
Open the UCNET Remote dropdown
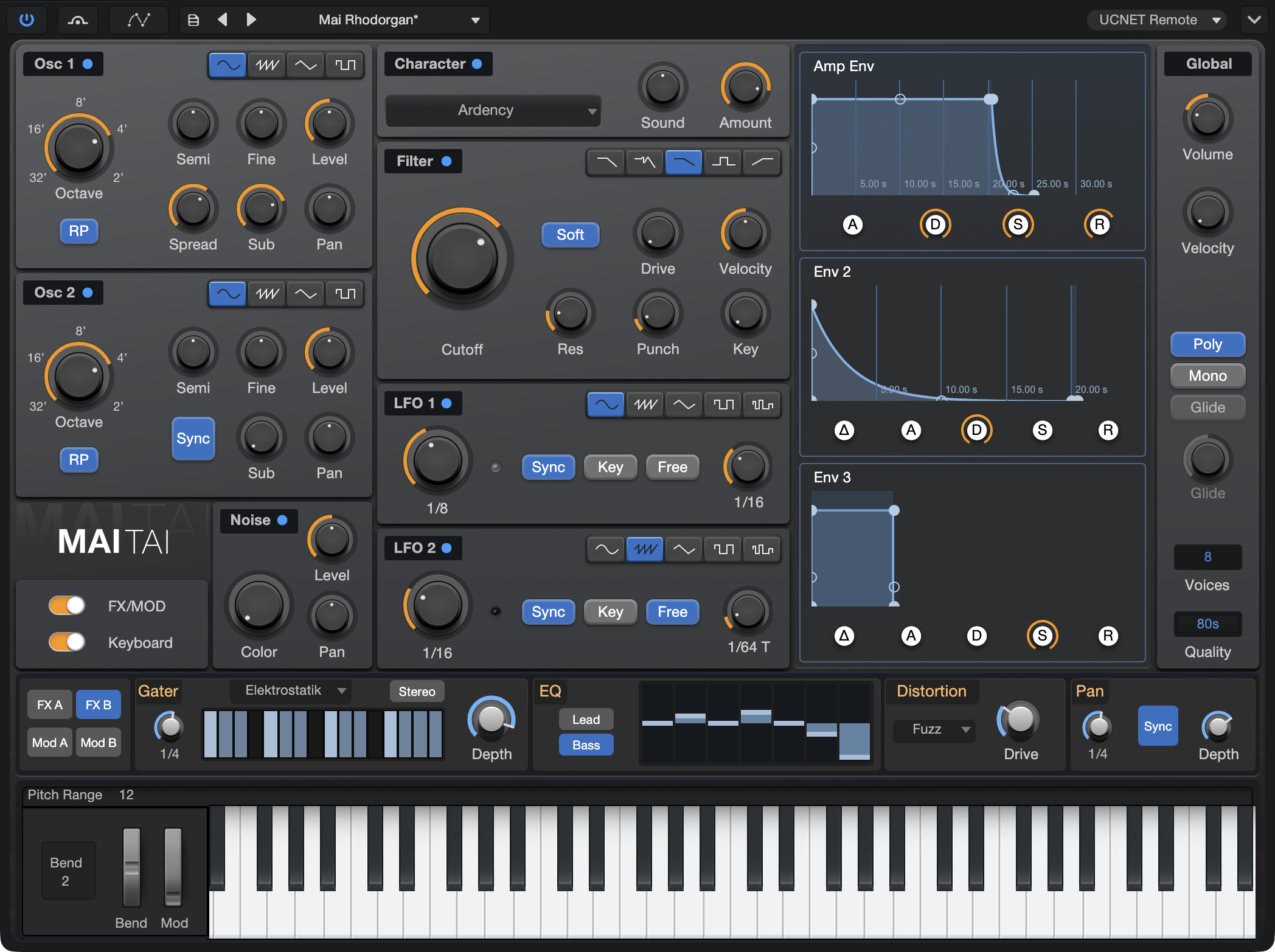(x=1156, y=20)
